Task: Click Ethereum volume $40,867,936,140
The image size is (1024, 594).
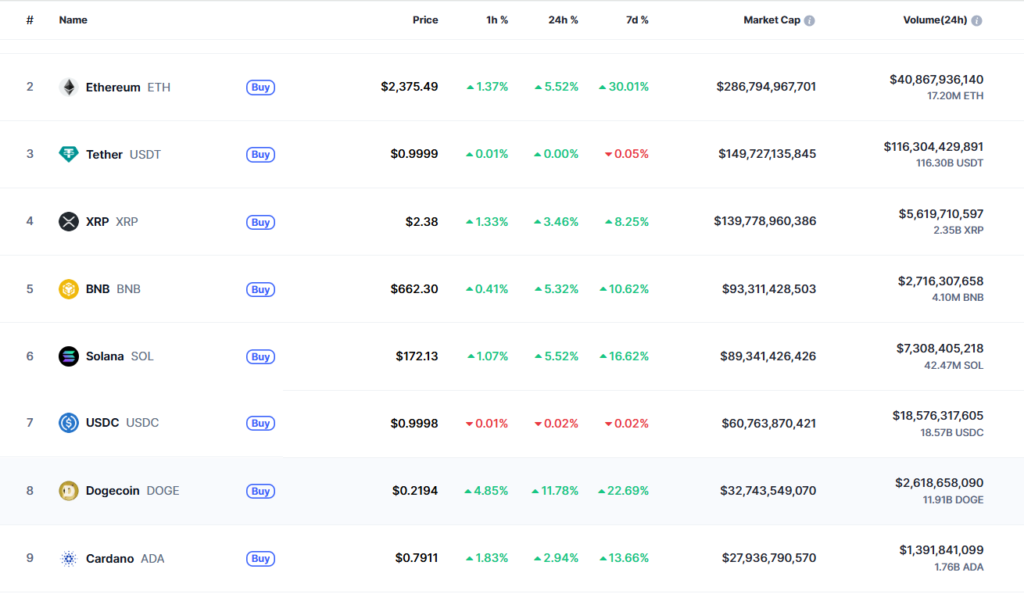Action: (x=936, y=80)
